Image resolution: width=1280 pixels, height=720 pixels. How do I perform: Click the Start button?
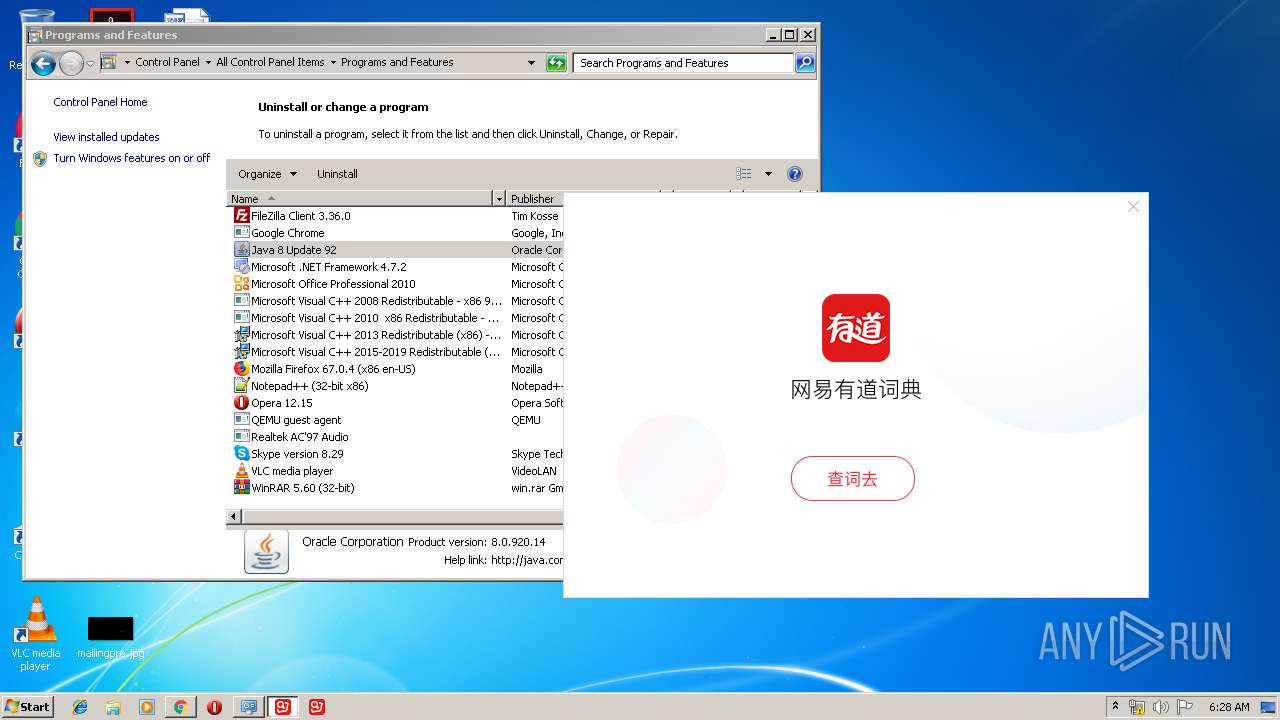pos(27,707)
